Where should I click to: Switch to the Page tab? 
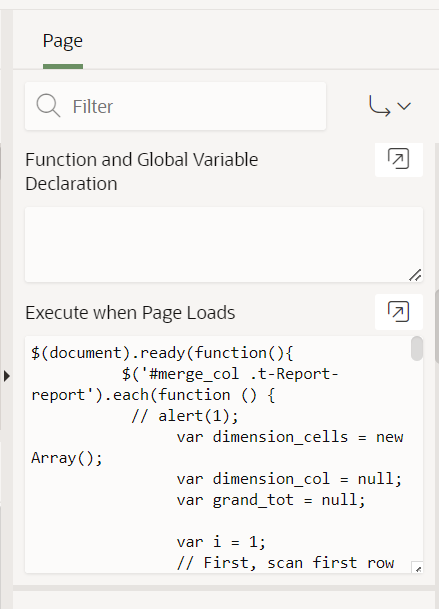[63, 41]
